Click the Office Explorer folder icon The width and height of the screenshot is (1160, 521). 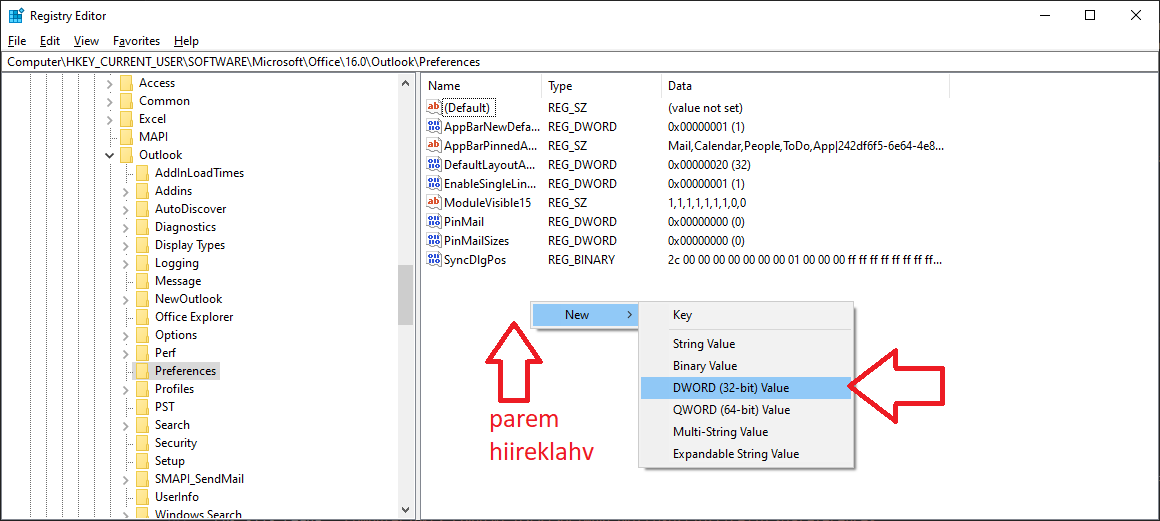tap(142, 317)
